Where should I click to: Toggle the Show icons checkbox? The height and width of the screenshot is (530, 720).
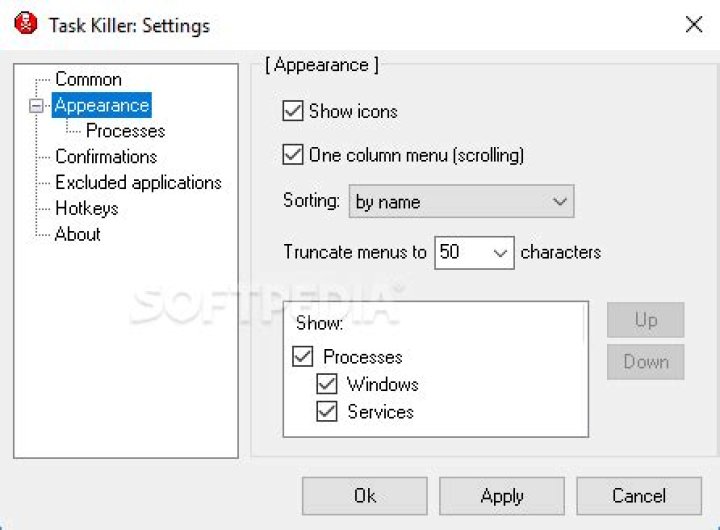click(x=292, y=111)
